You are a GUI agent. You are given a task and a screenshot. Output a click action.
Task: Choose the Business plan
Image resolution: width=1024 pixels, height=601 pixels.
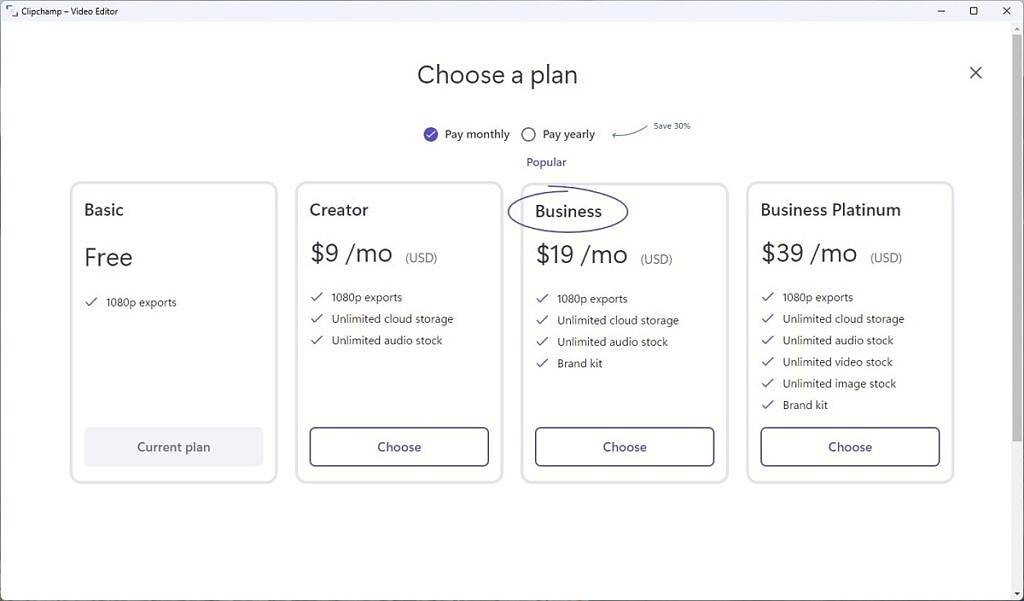click(x=624, y=447)
